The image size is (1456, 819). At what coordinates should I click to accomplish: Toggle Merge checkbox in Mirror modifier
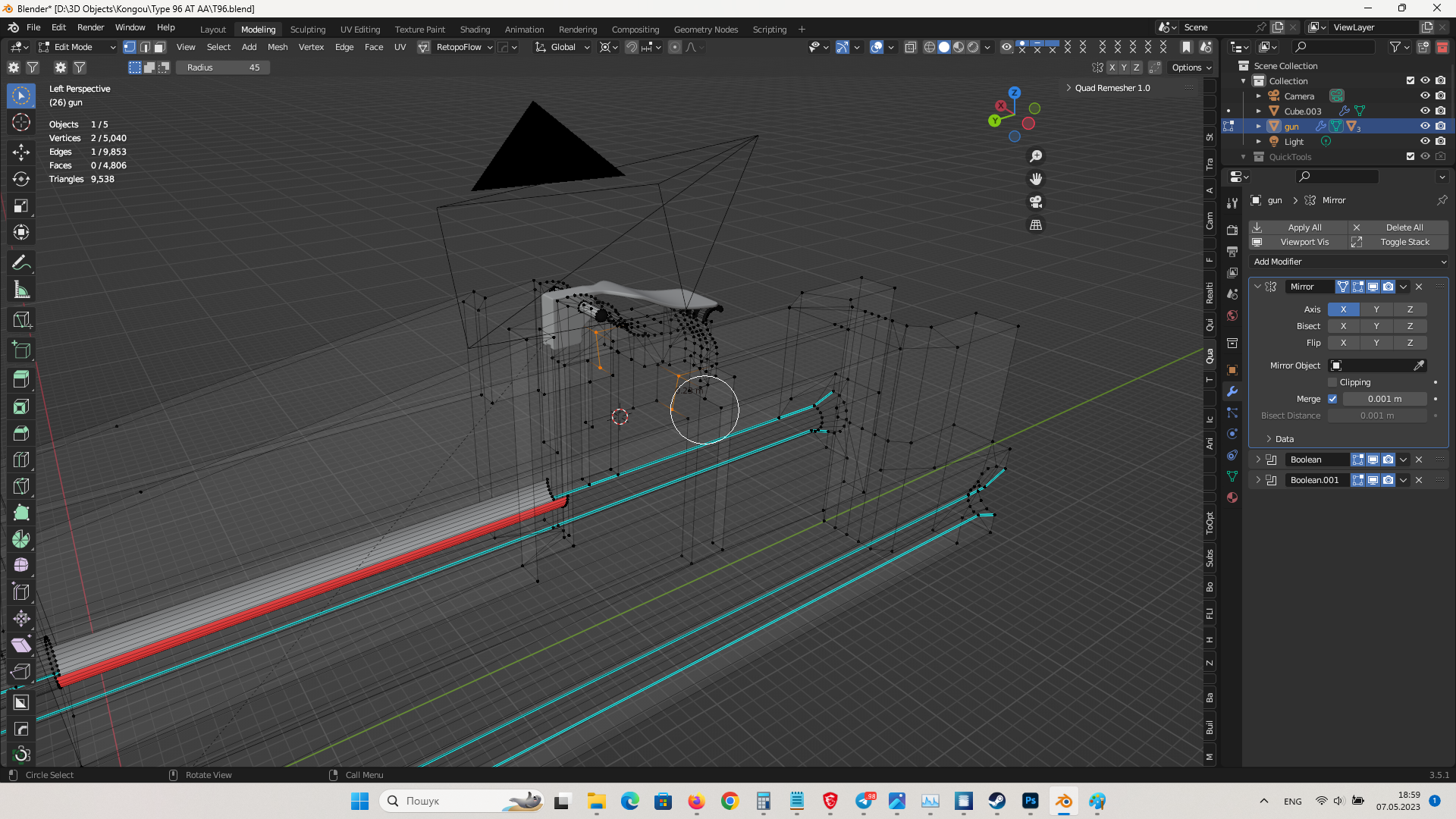[x=1332, y=399]
